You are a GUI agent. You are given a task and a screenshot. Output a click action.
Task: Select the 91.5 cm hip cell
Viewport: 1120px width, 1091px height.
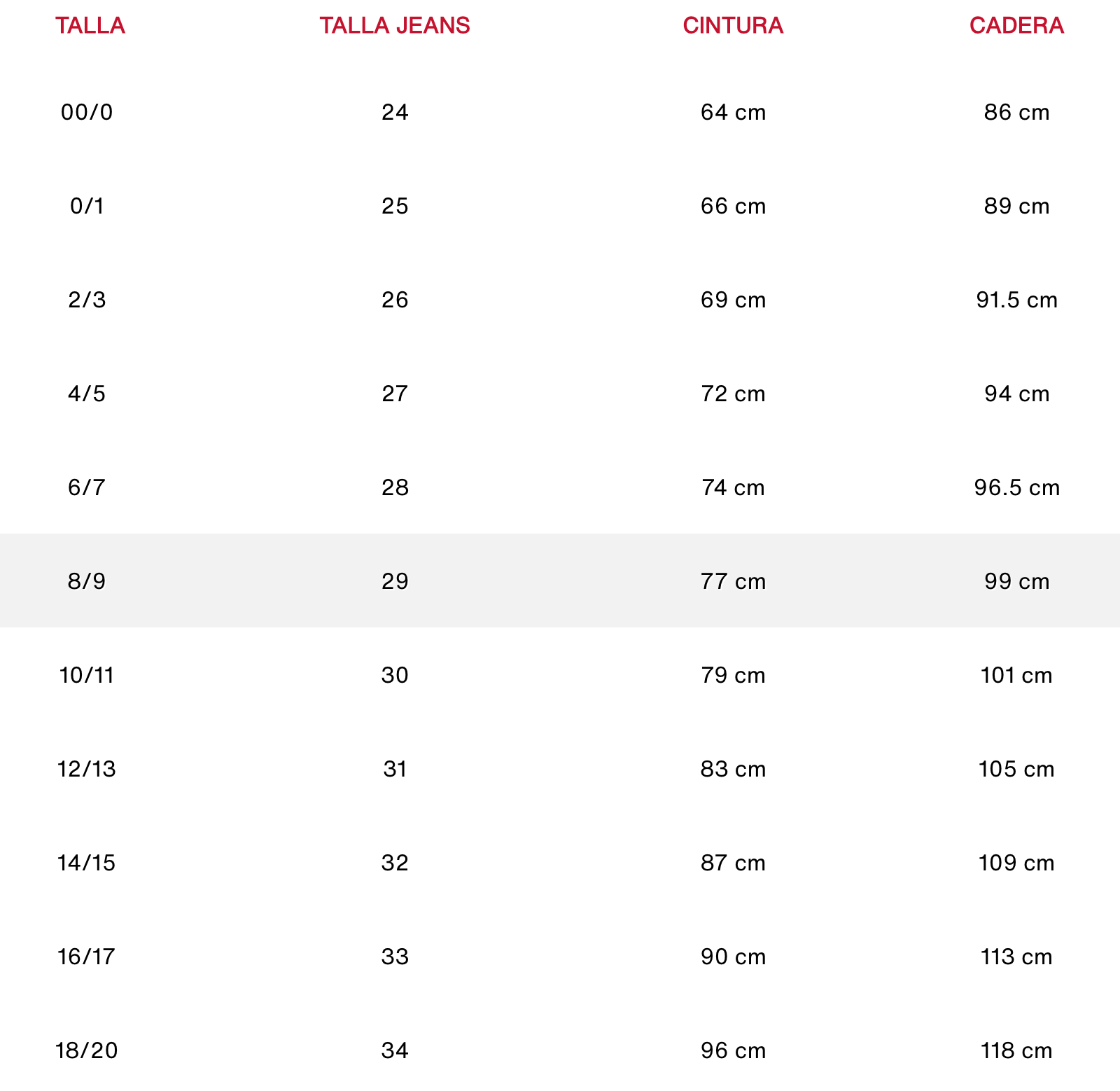coord(1016,300)
